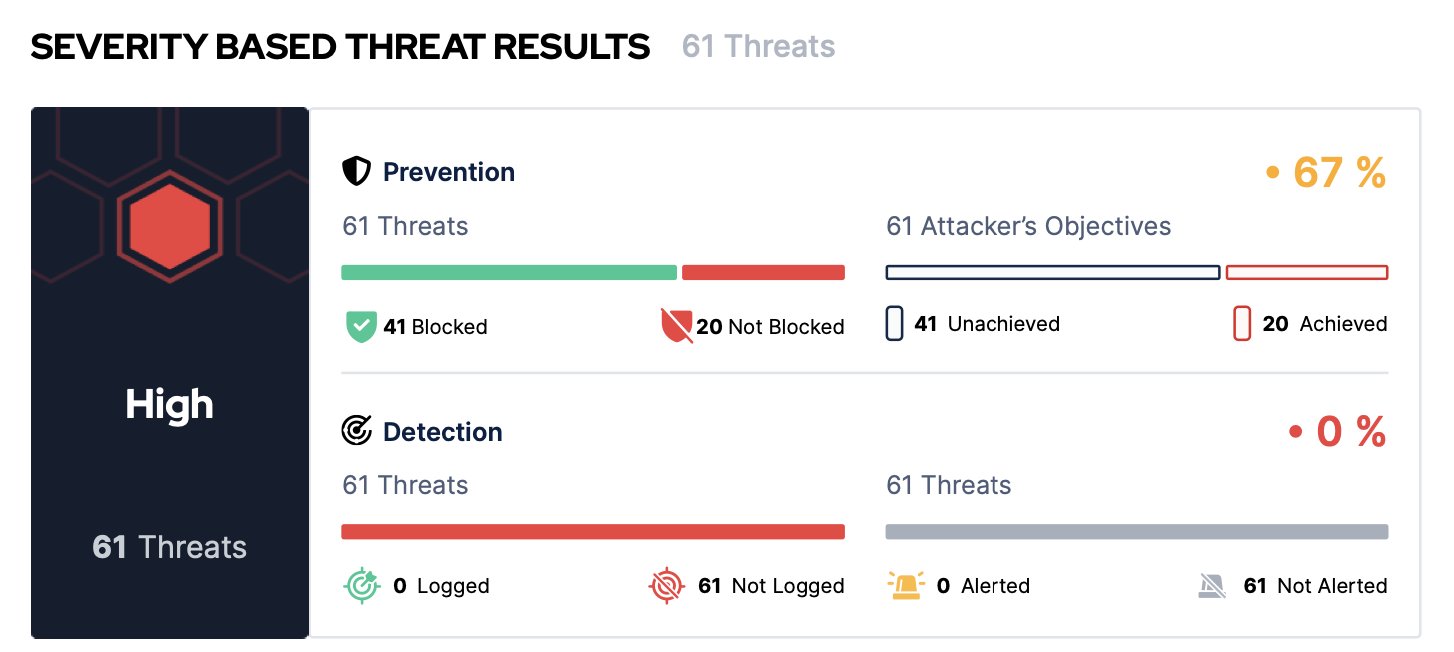Image resolution: width=1454 pixels, height=652 pixels.
Task: Click the gray Not Alerted icon
Action: pyautogui.click(x=1212, y=586)
